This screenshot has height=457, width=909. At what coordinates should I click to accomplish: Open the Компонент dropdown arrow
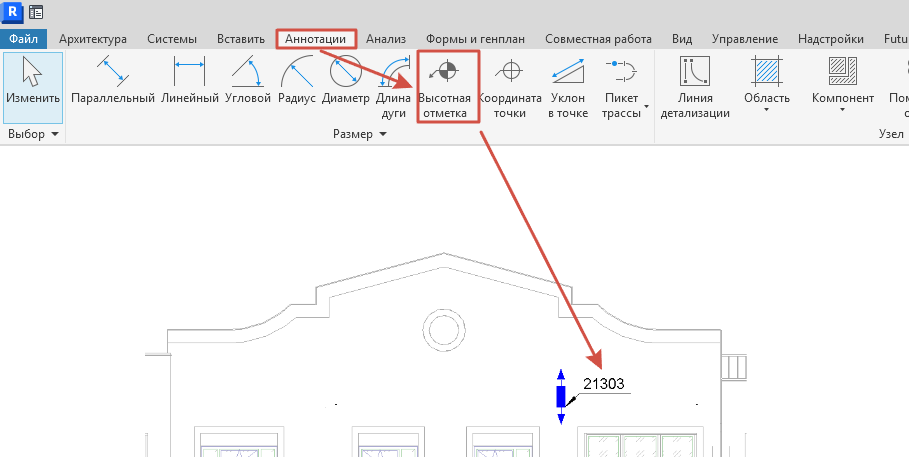[842, 110]
